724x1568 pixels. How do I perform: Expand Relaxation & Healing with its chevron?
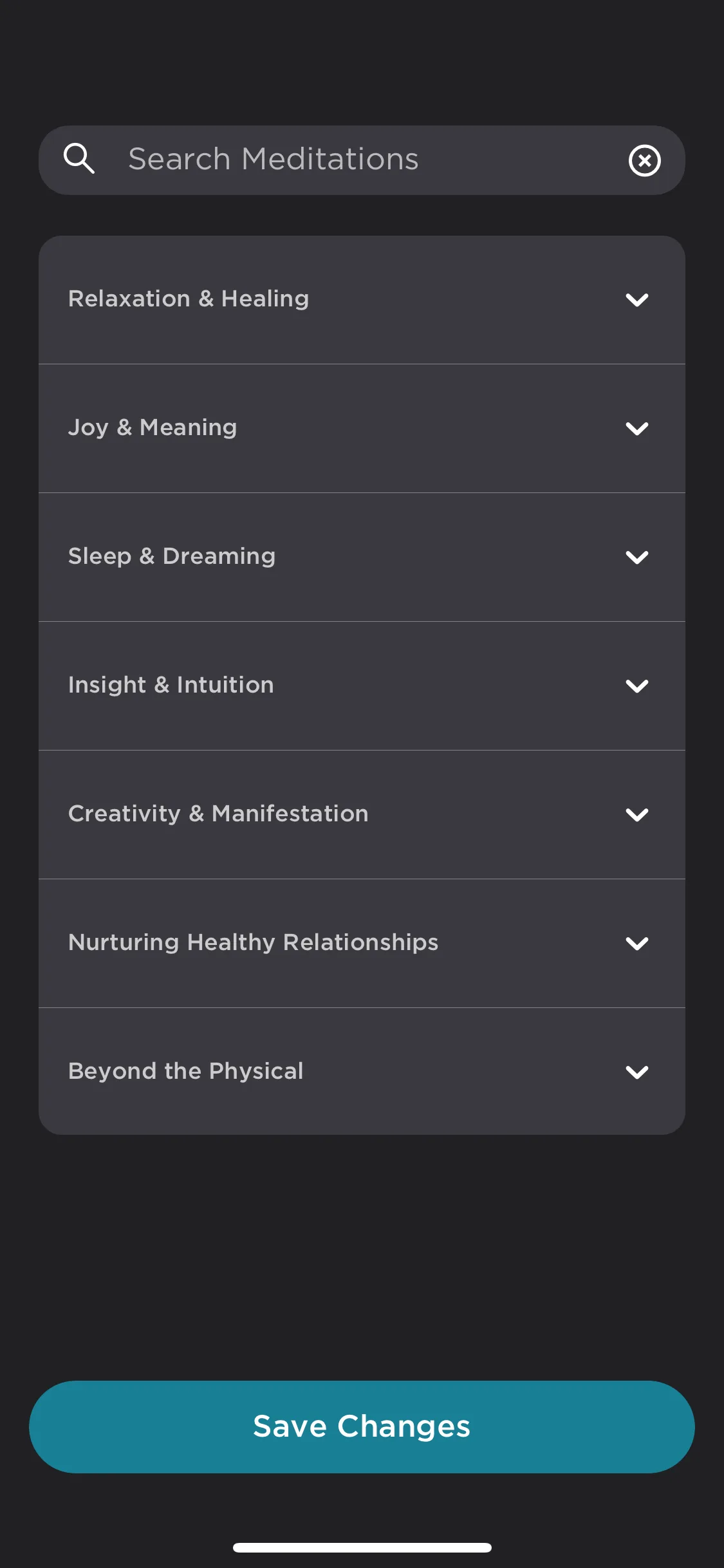pos(636,300)
